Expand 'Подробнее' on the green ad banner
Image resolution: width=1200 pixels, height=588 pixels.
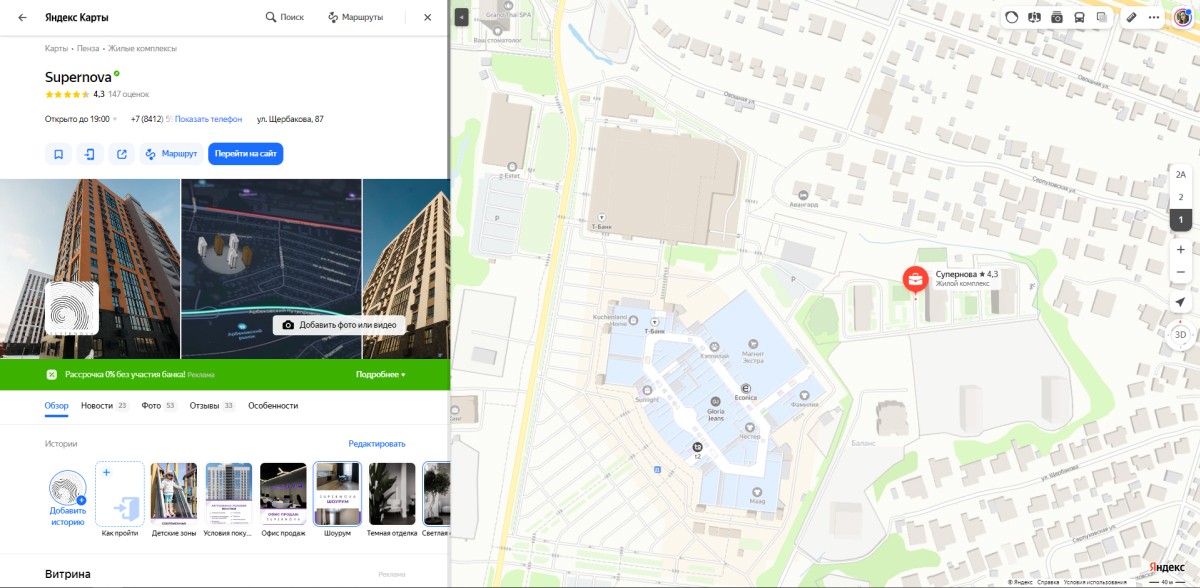380,374
